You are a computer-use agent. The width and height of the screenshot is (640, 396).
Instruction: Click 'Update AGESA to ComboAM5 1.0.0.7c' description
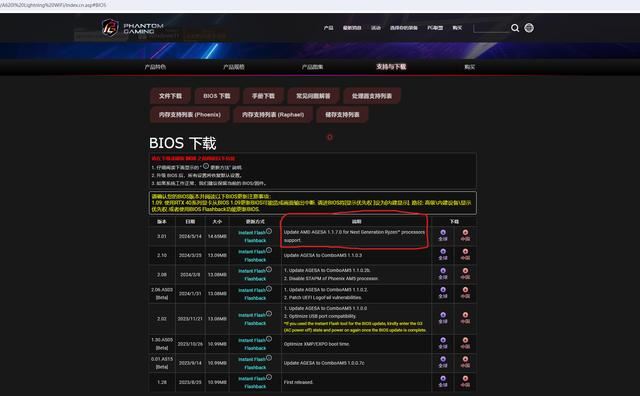[x=324, y=363]
